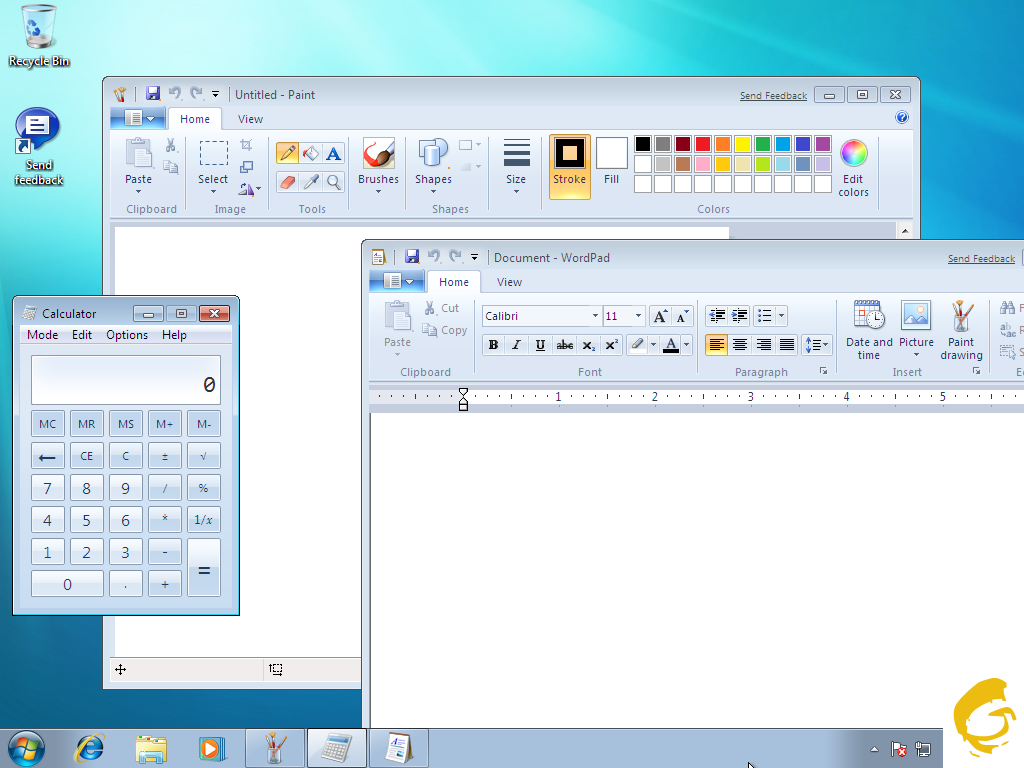Screen dimensions: 1024x768
Task: Open the Calibri font family dropdown
Action: (x=595, y=316)
